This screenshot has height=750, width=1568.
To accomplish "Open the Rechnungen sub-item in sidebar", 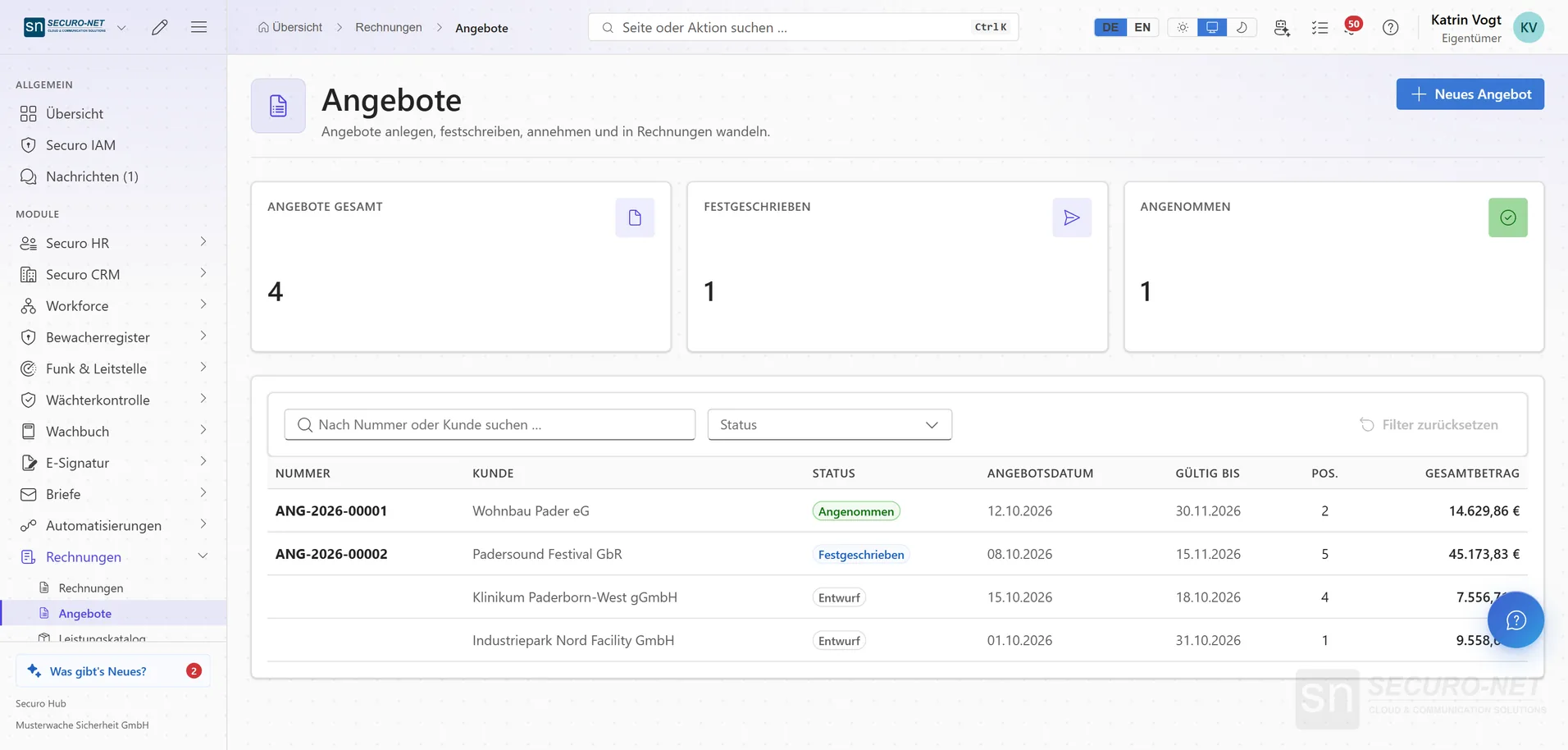I will pyautogui.click(x=90, y=588).
